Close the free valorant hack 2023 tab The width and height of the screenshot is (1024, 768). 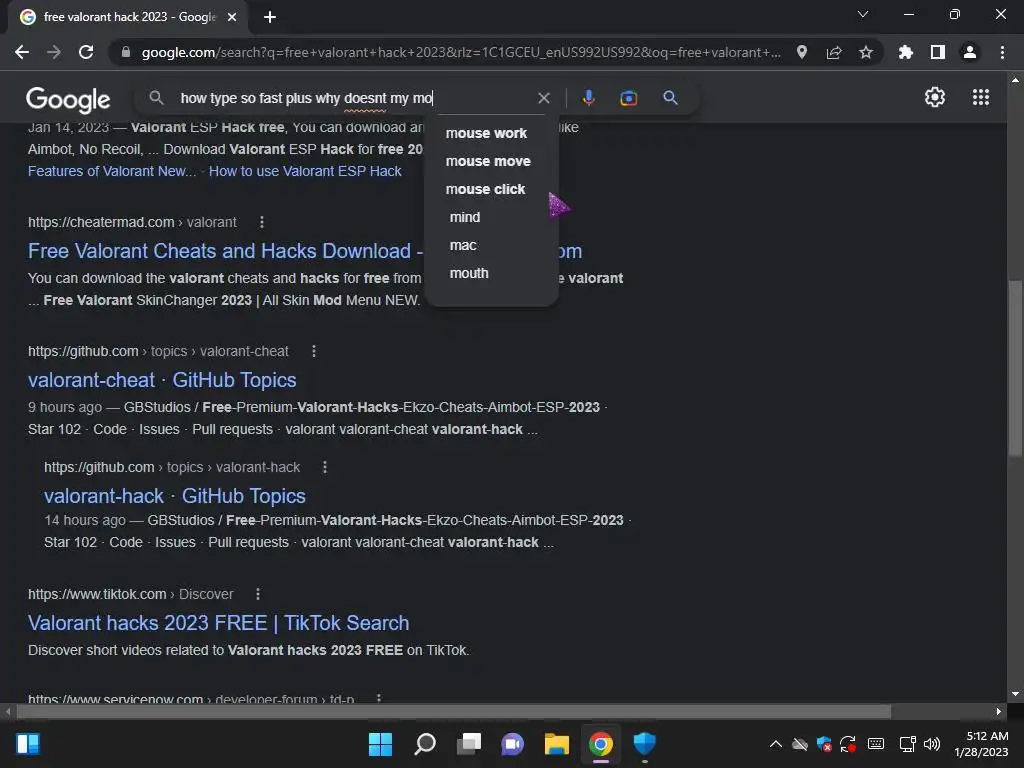coord(232,17)
